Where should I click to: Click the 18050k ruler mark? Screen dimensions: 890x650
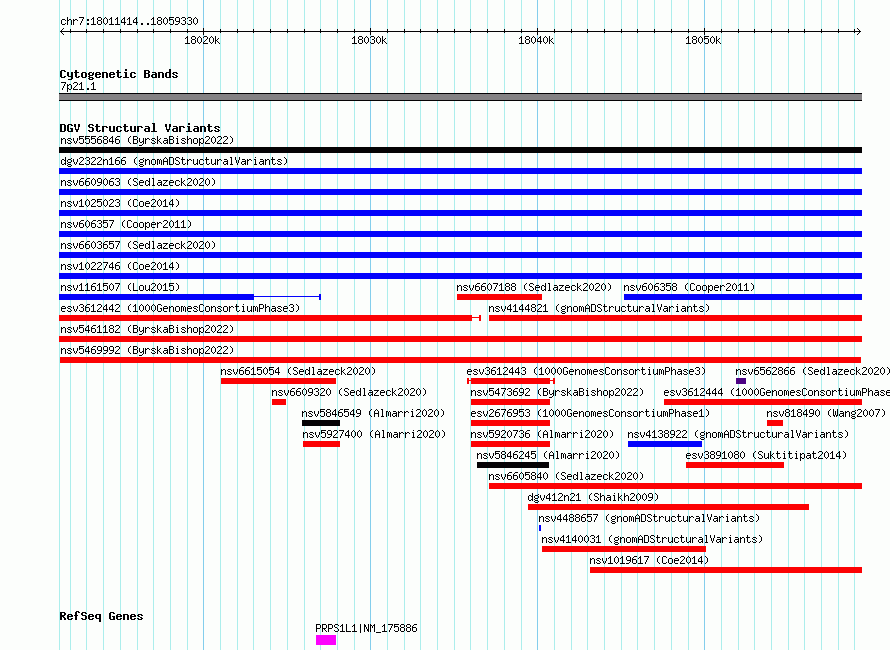703,40
